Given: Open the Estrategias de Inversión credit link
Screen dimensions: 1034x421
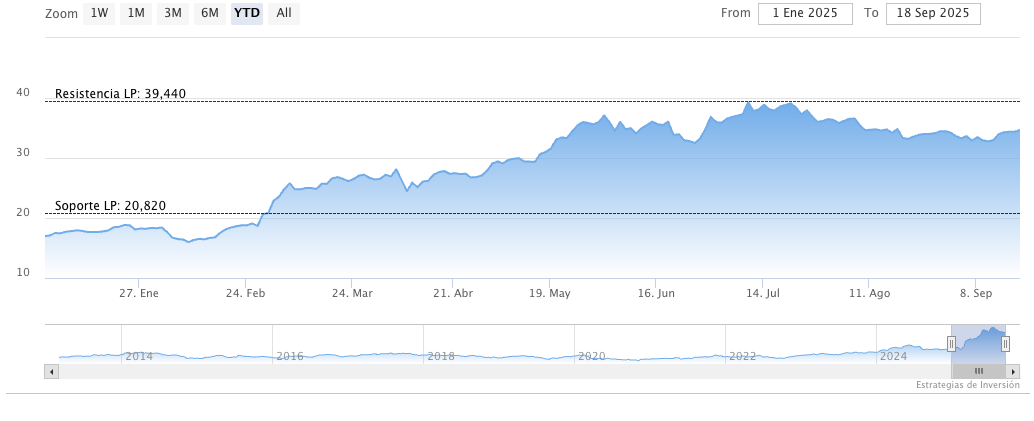Looking at the screenshot, I should point(967,385).
